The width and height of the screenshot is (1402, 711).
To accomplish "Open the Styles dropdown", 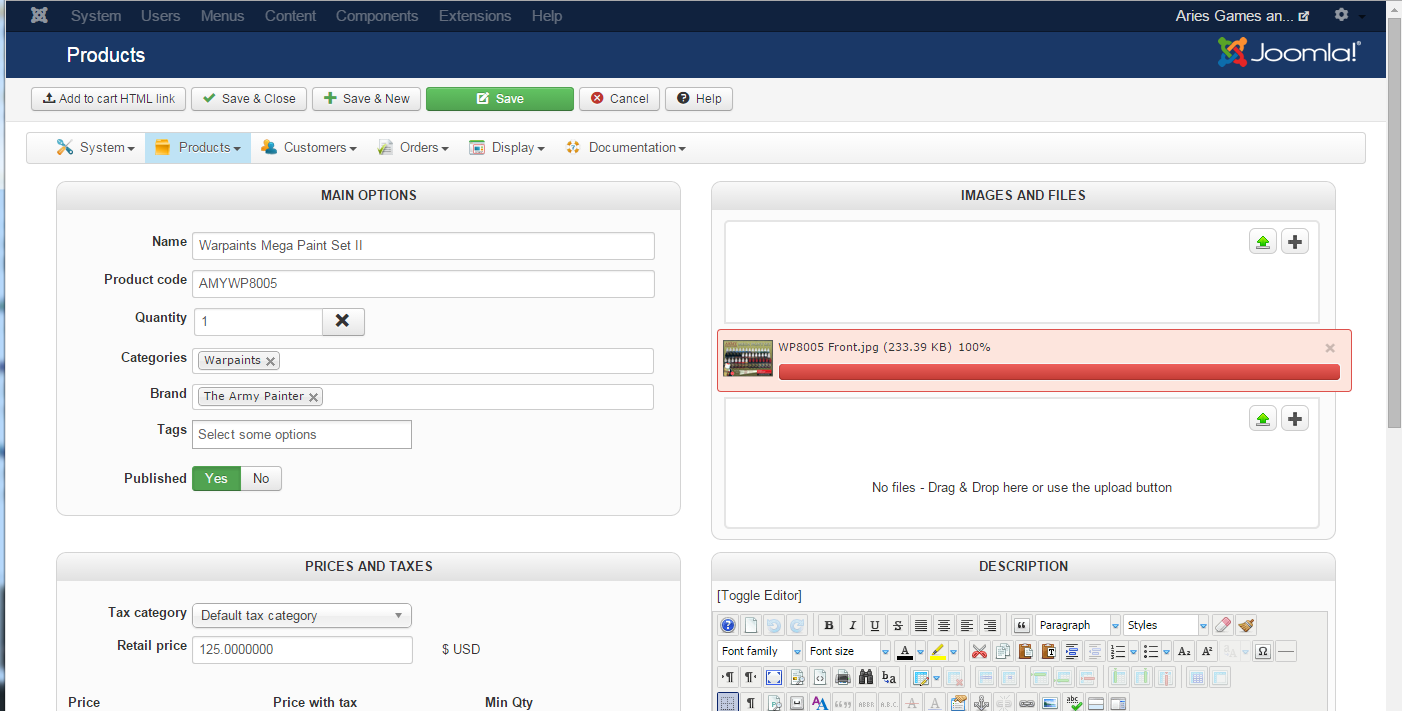I will (1166, 625).
